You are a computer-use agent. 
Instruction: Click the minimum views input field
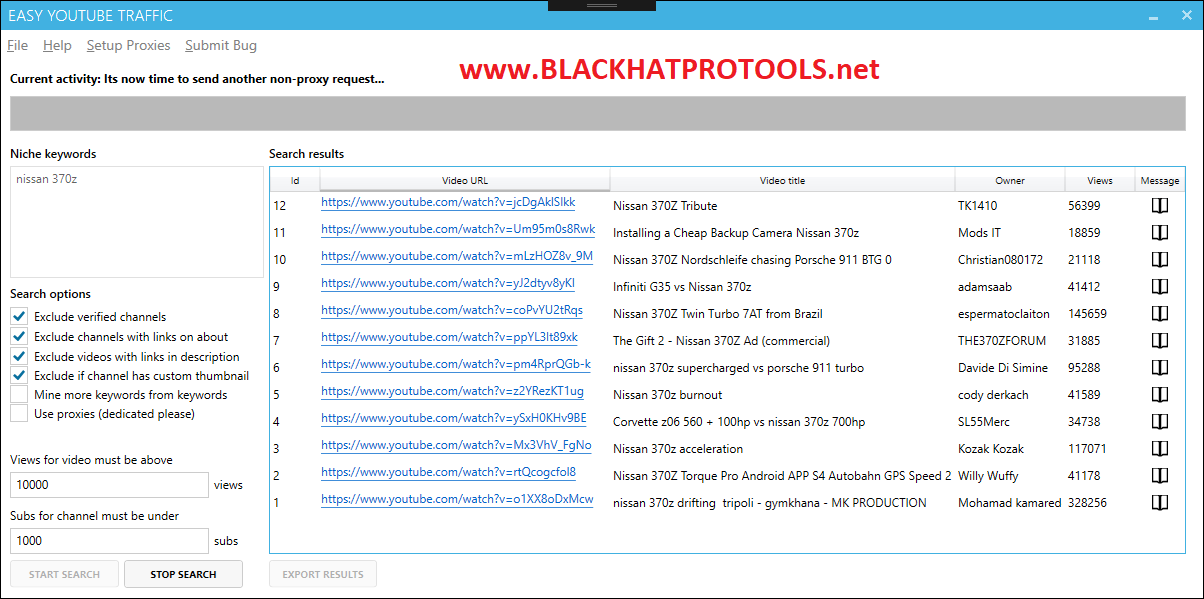pos(109,485)
